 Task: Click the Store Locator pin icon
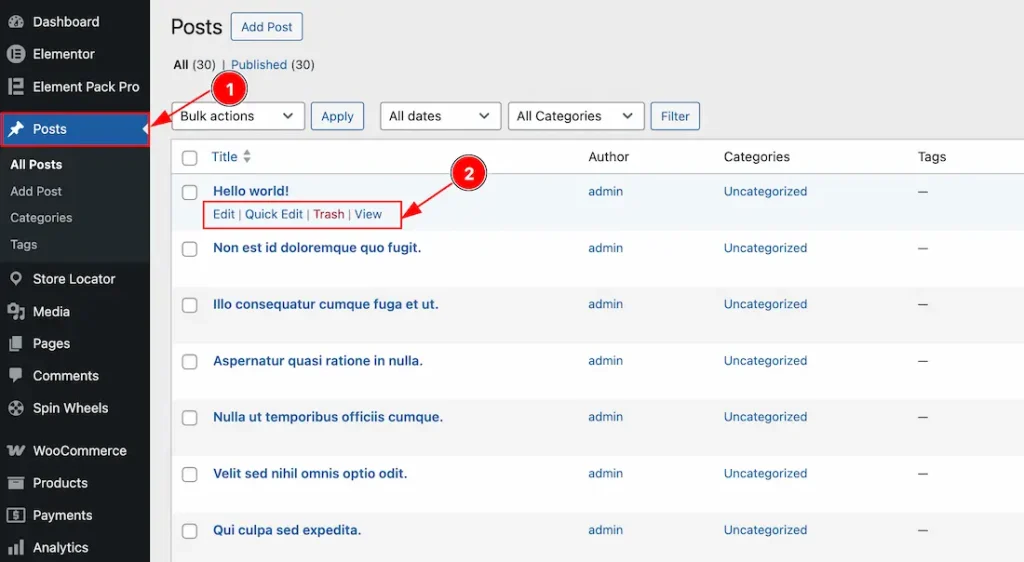point(16,279)
